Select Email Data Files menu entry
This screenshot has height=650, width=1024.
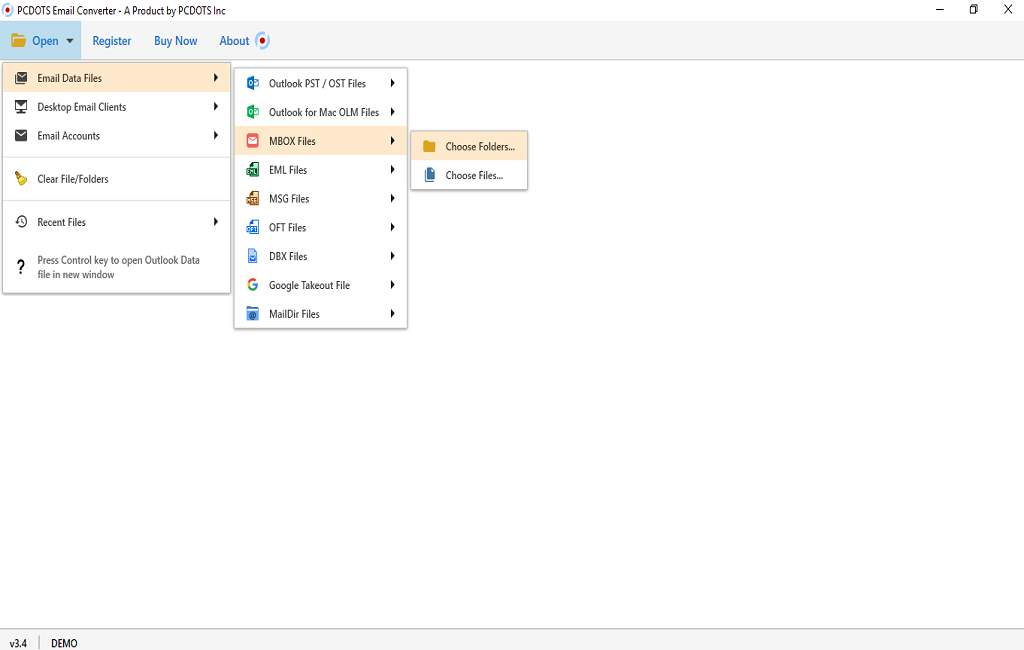pyautogui.click(x=117, y=78)
